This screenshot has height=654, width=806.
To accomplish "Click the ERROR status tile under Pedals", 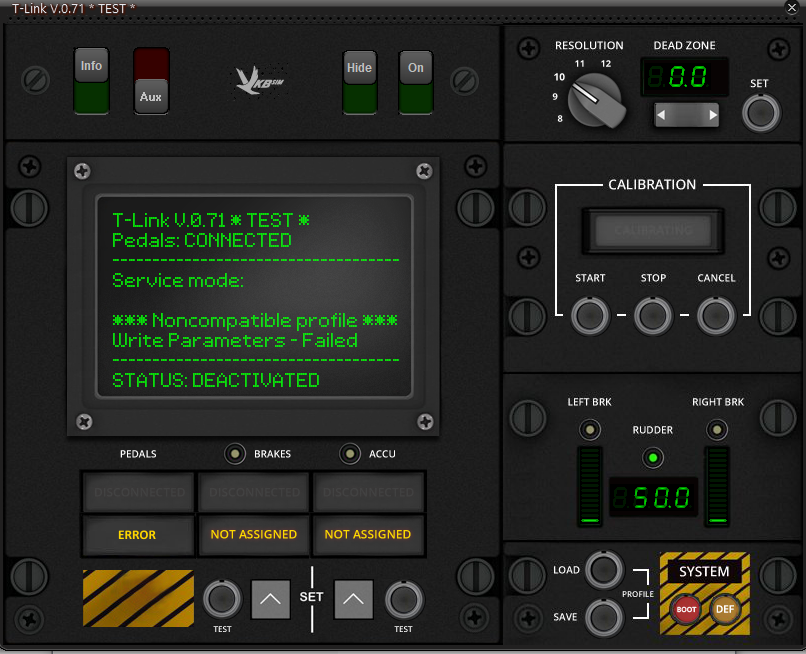I will click(x=138, y=535).
